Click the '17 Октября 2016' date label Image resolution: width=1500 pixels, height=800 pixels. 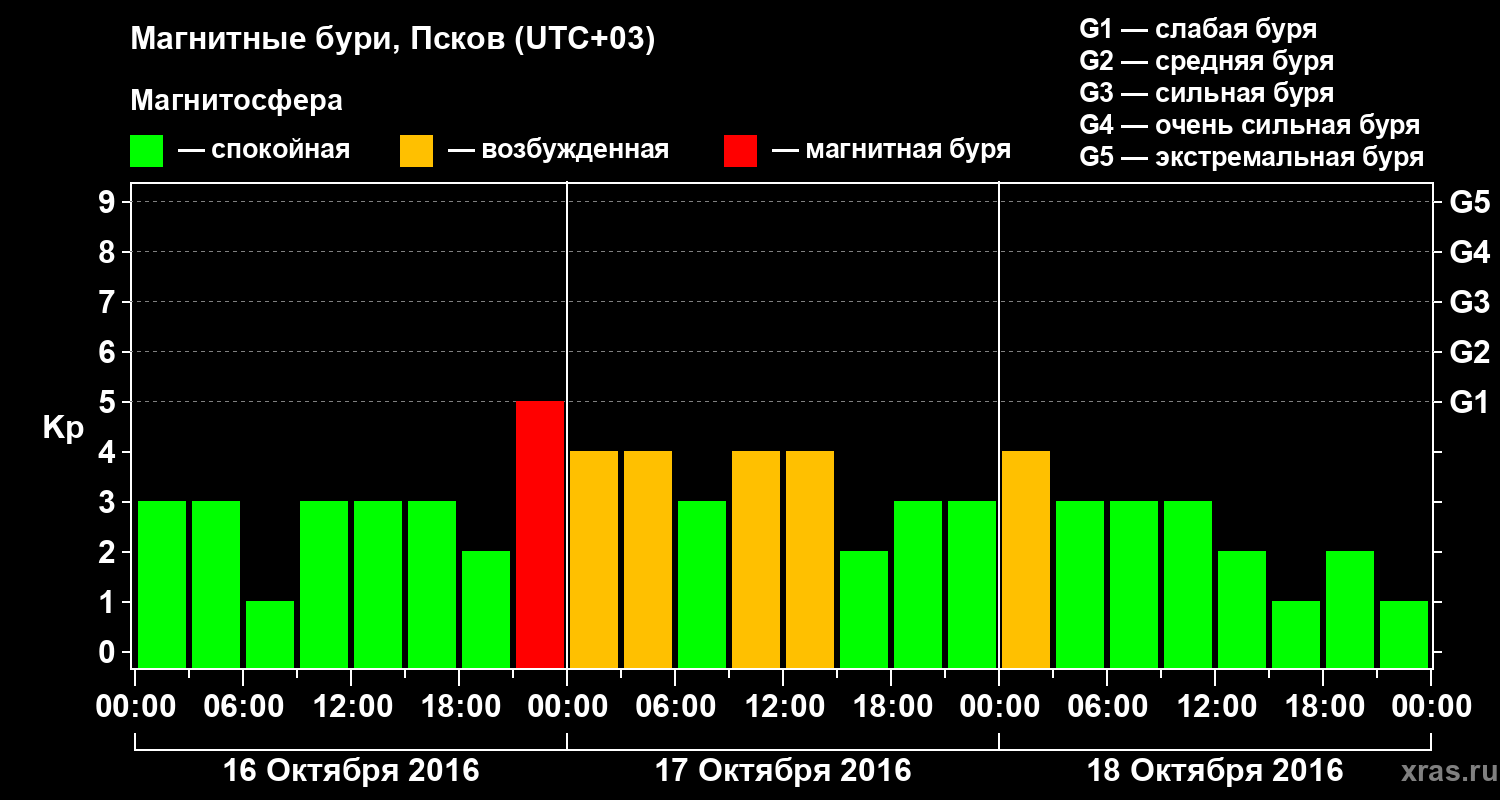(x=783, y=771)
